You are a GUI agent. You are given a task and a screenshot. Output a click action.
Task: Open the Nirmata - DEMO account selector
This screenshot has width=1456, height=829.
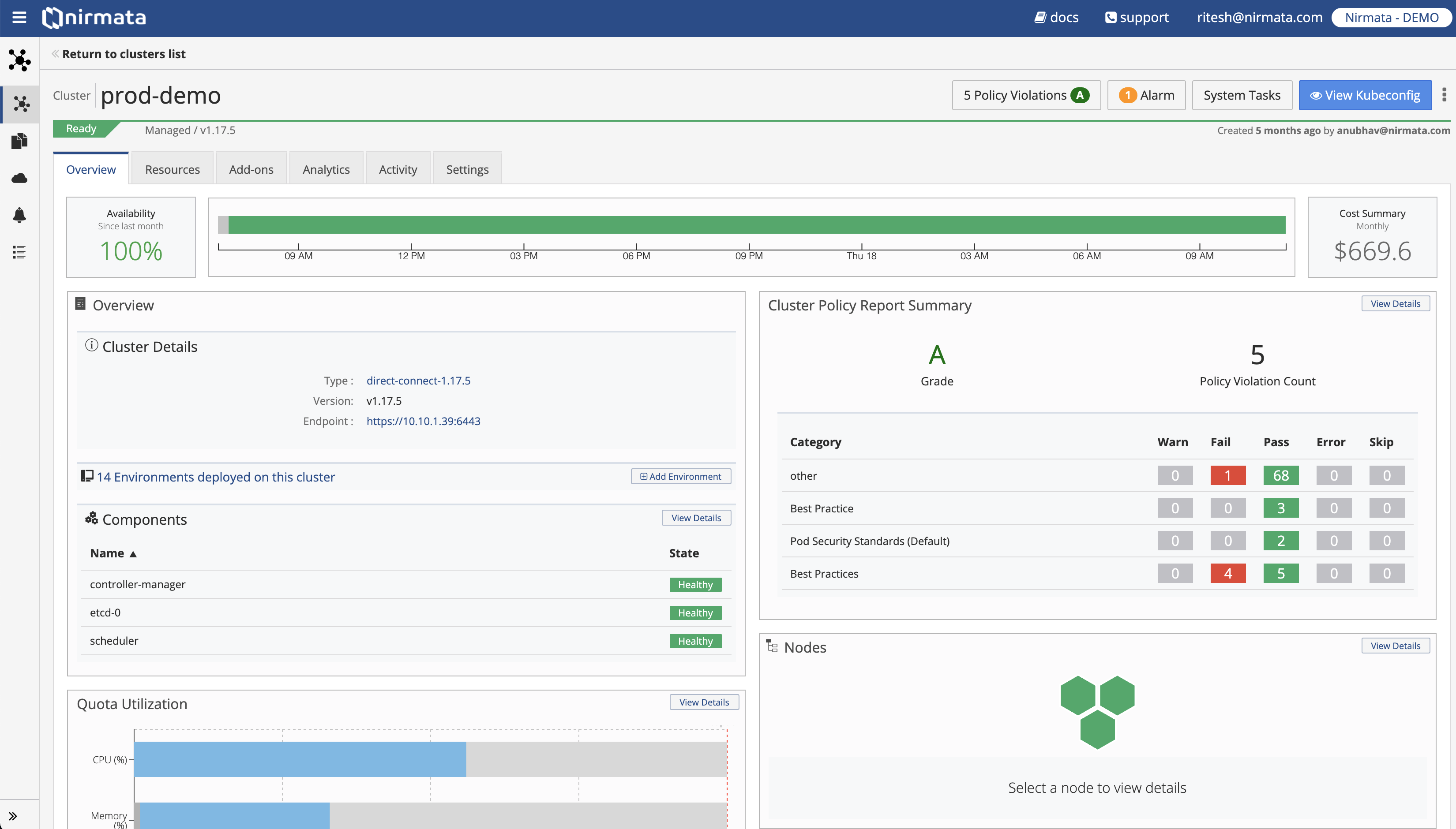[1391, 17]
